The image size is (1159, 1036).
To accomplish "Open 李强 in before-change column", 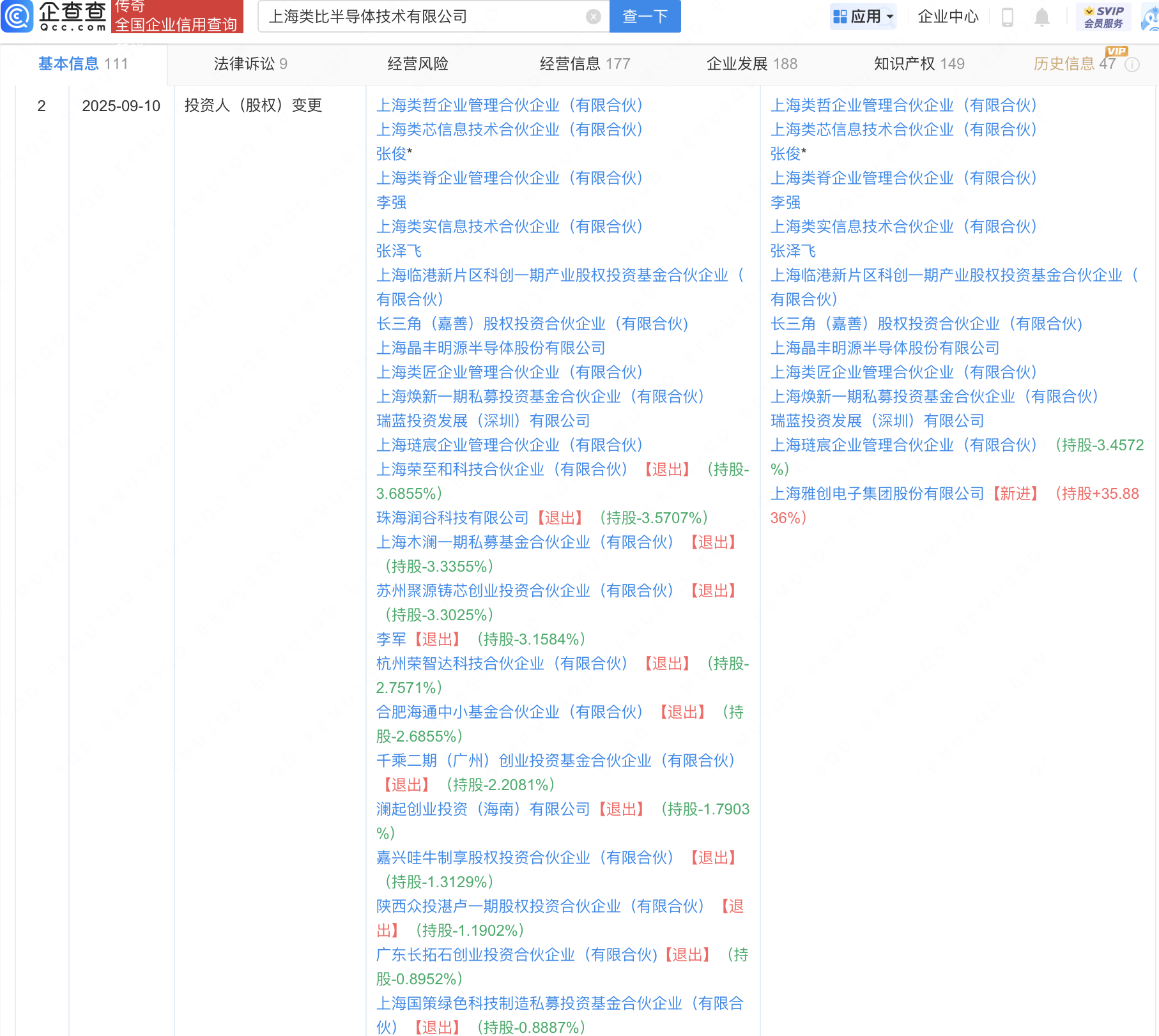I will [x=391, y=202].
